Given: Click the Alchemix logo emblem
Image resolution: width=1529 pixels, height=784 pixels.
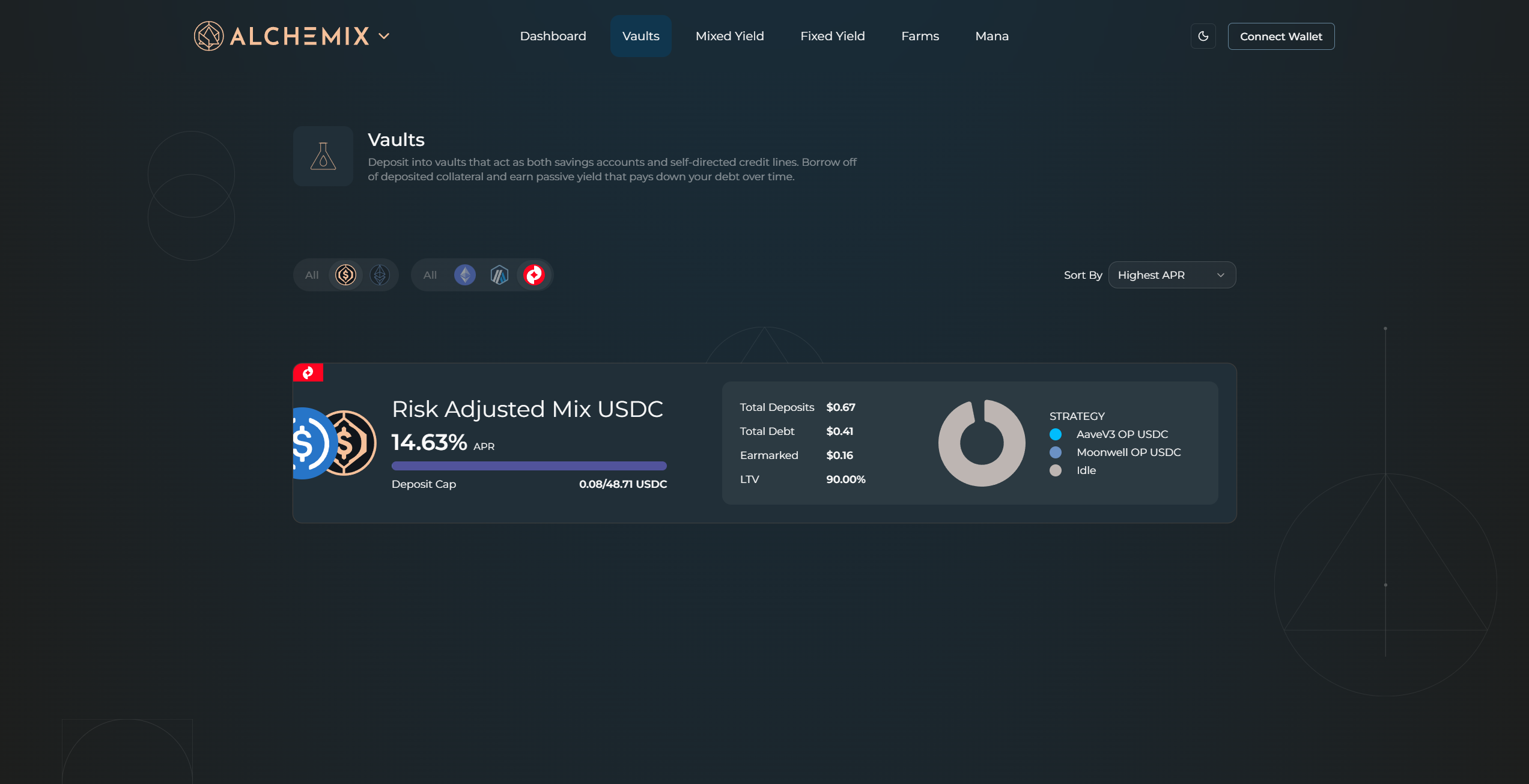Looking at the screenshot, I should pos(208,36).
